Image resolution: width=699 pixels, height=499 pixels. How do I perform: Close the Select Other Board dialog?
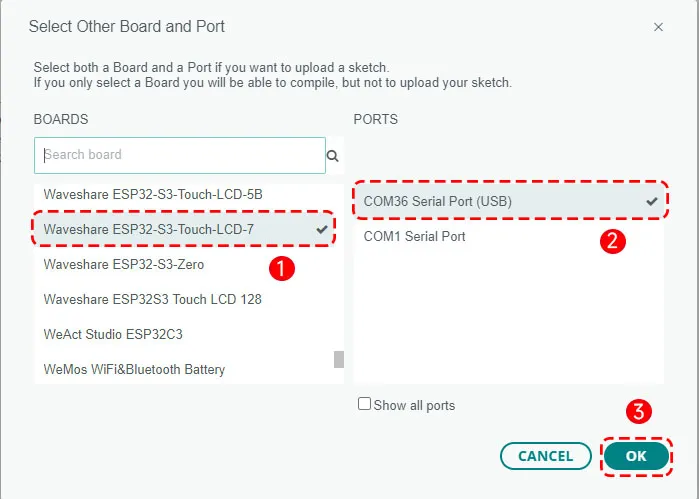tap(658, 27)
